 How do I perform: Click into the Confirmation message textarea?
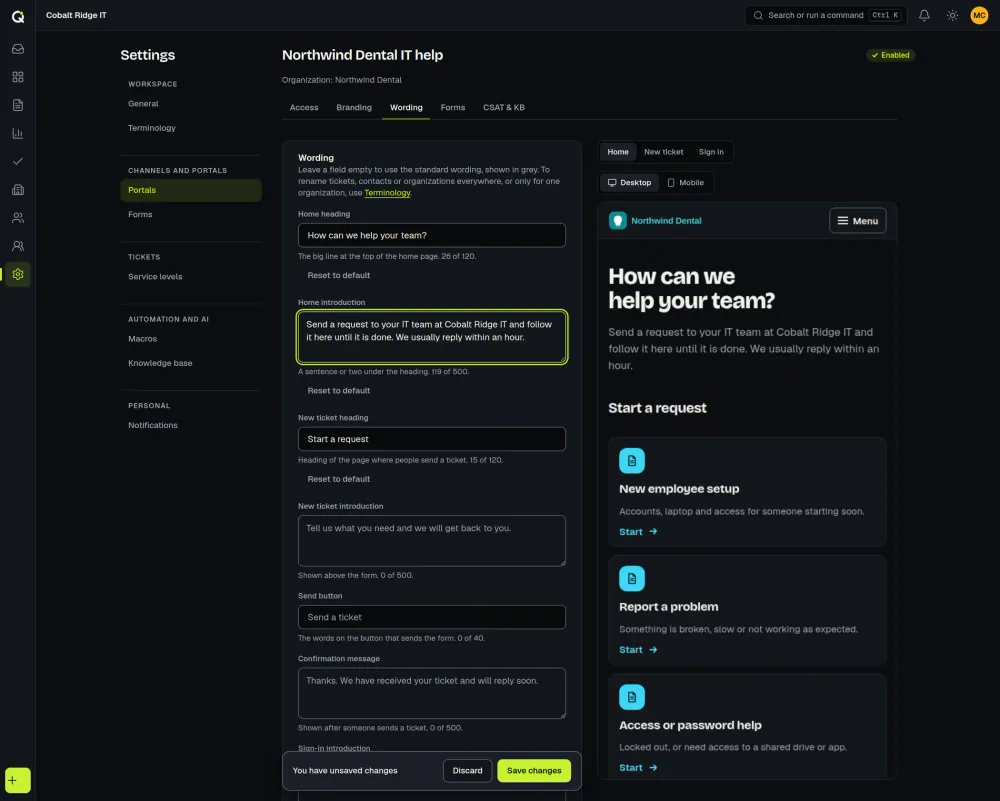click(x=432, y=693)
